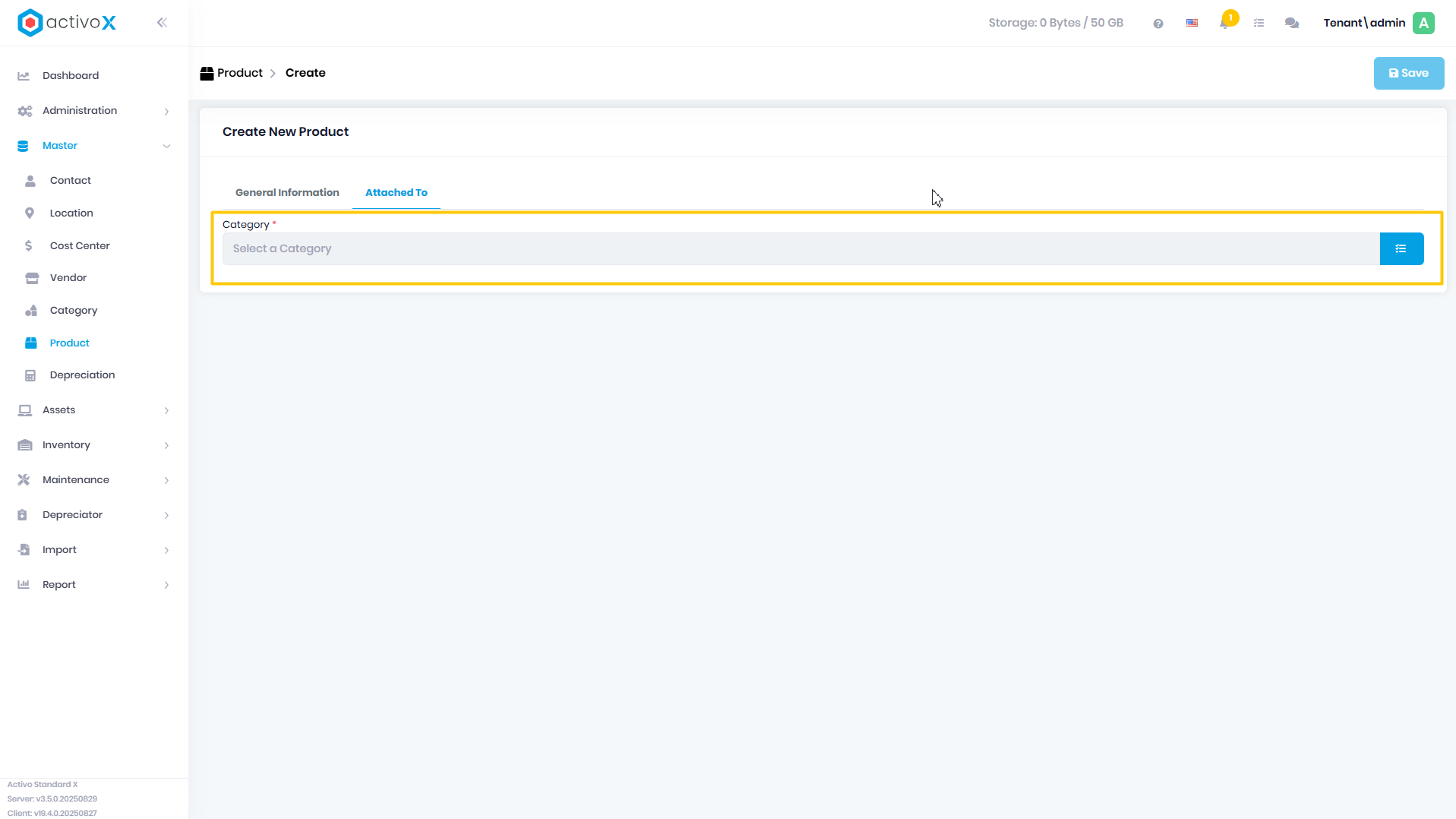Viewport: 1456px width, 819px height.
Task: Click the Location pin icon
Action: [x=30, y=213]
